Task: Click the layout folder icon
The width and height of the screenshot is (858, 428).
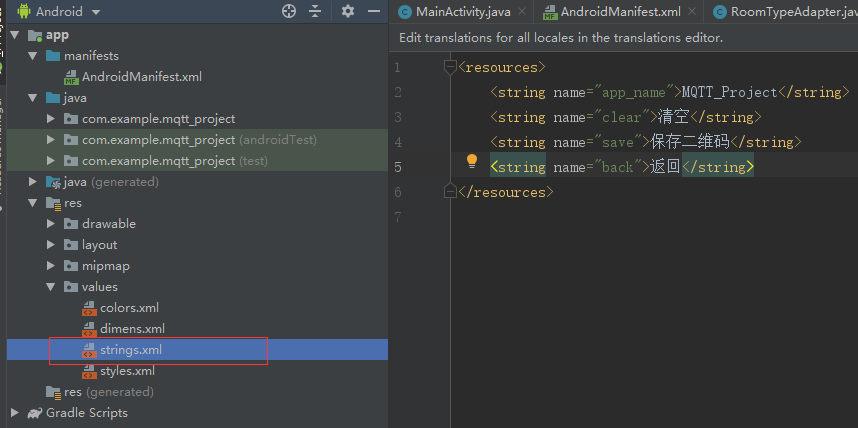Action: tap(71, 245)
